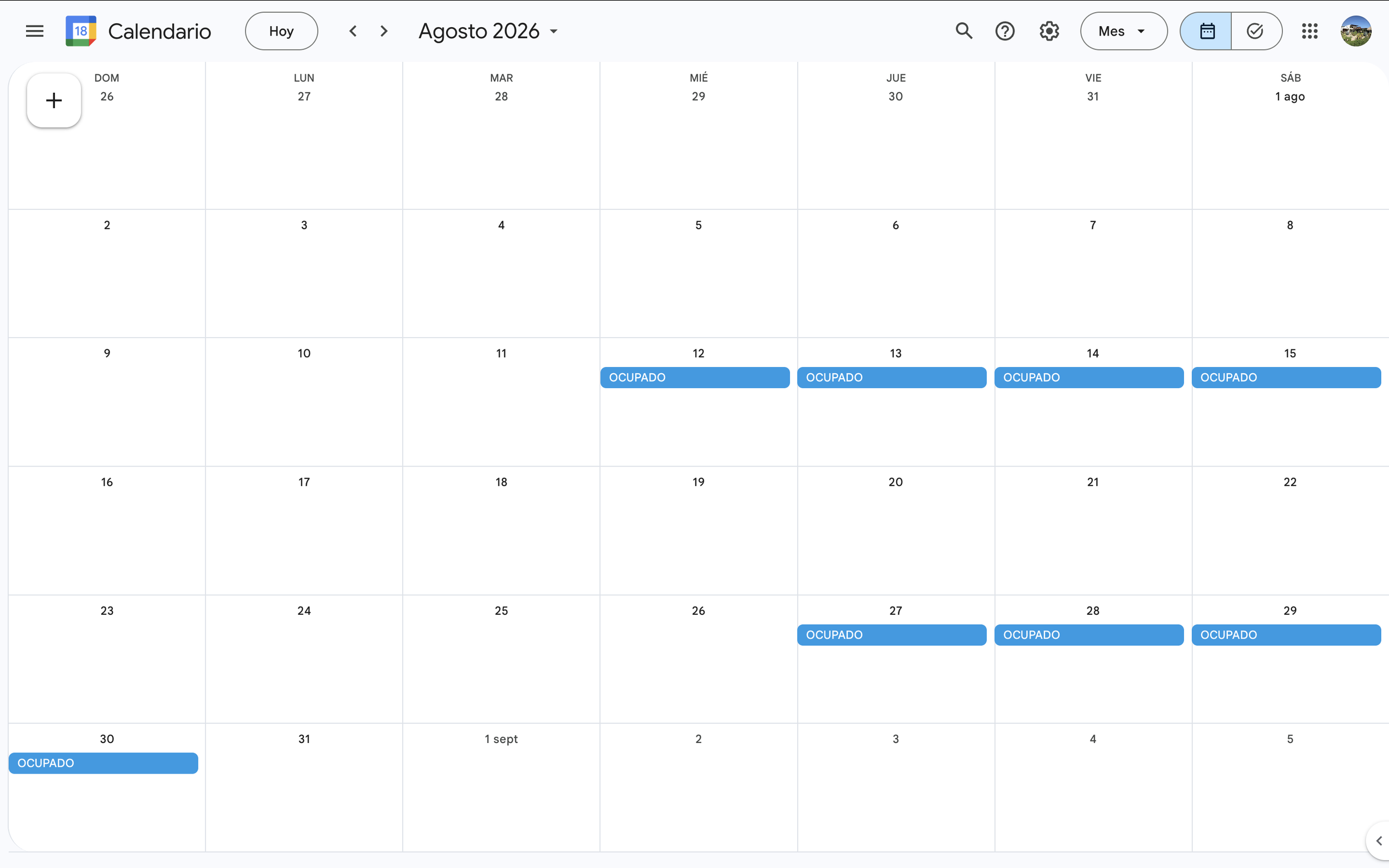Open the settings gear menu

[x=1048, y=31]
